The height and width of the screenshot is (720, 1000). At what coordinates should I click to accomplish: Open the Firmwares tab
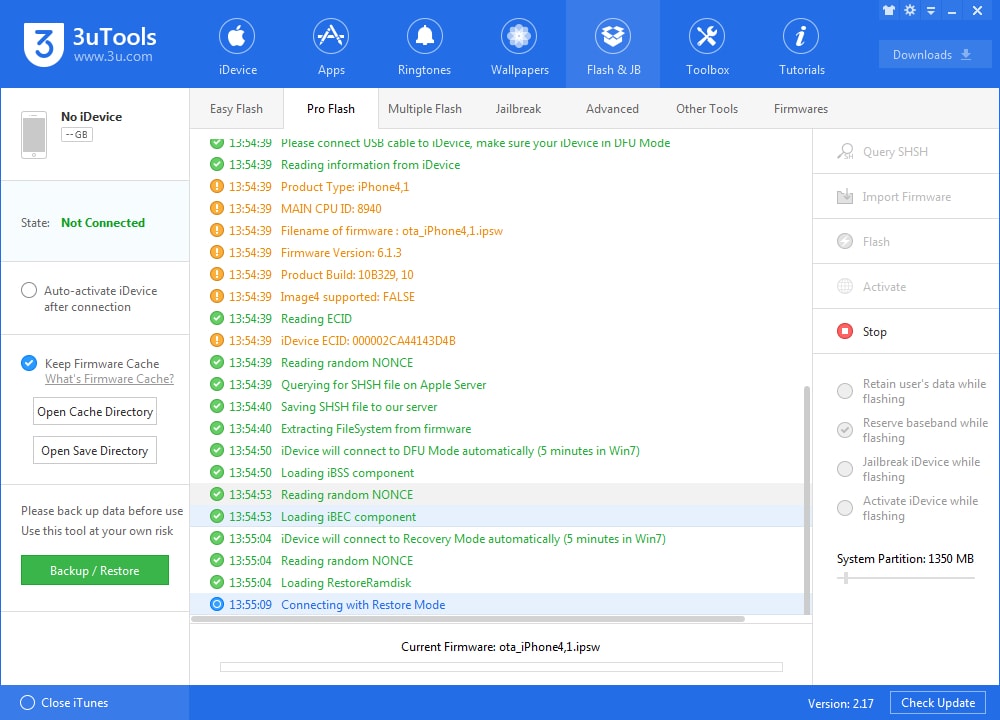tap(800, 108)
